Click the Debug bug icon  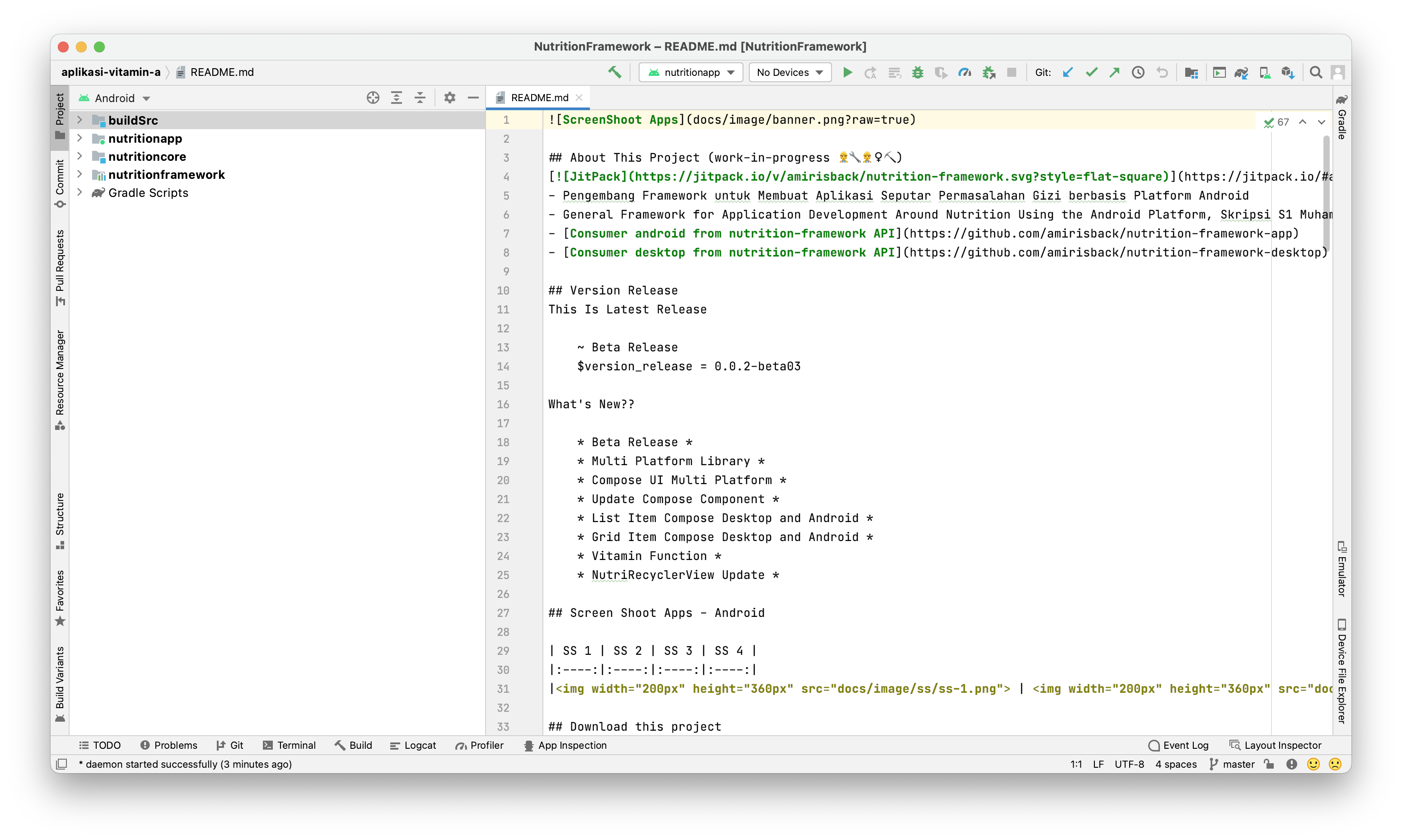click(x=917, y=72)
